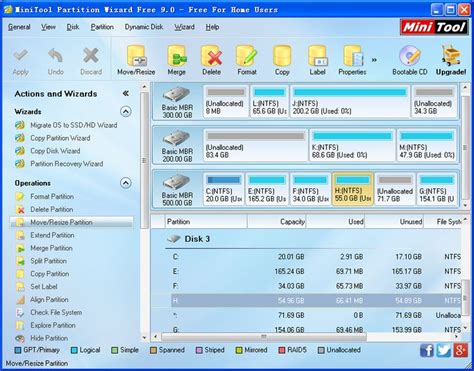474x371 pixels.
Task: Click the Upgrade! cart icon
Action: point(451,56)
